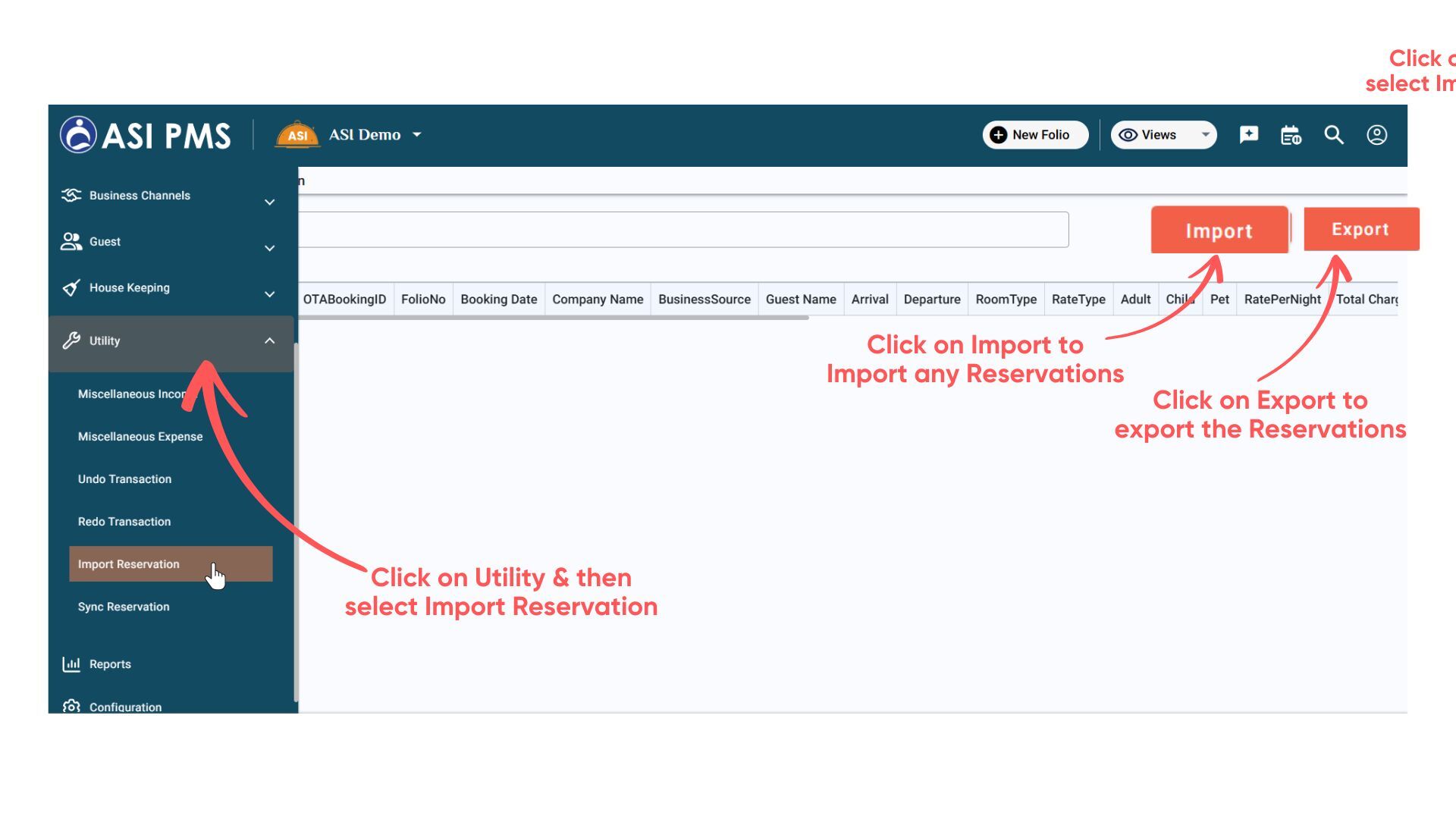The image size is (1456, 819).
Task: Select Import Reservation menu item
Action: click(129, 564)
